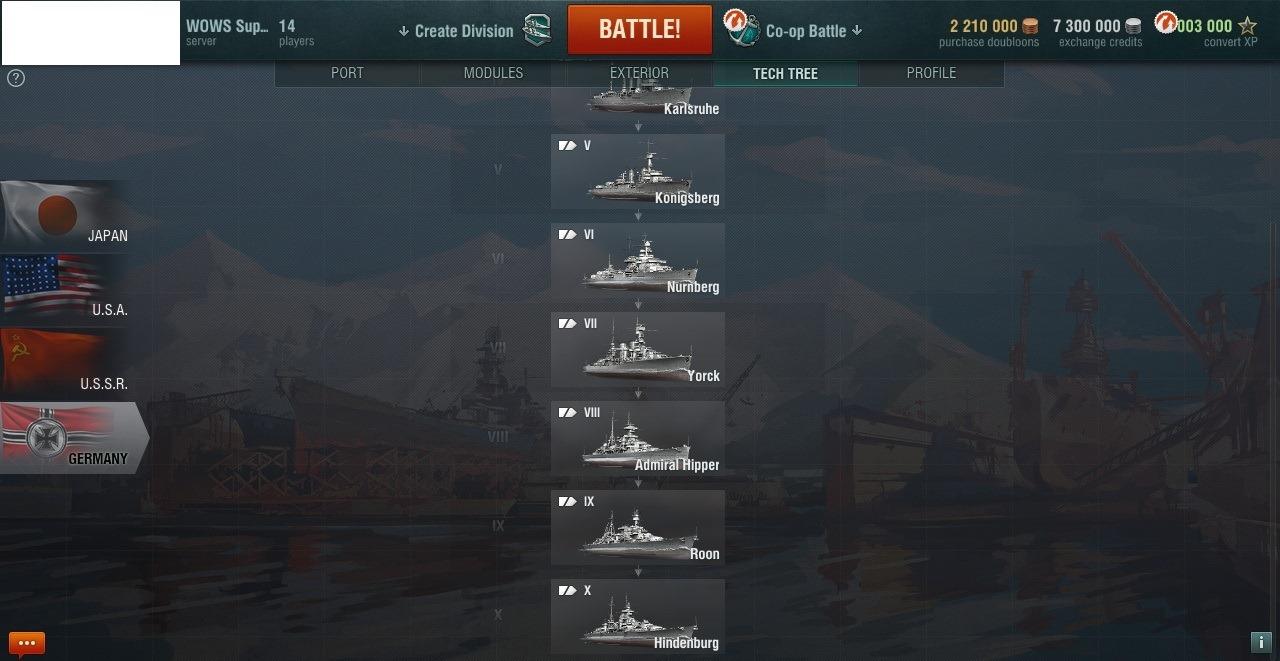1280x661 pixels.
Task: Go to the PORT tab
Action: 347,73
